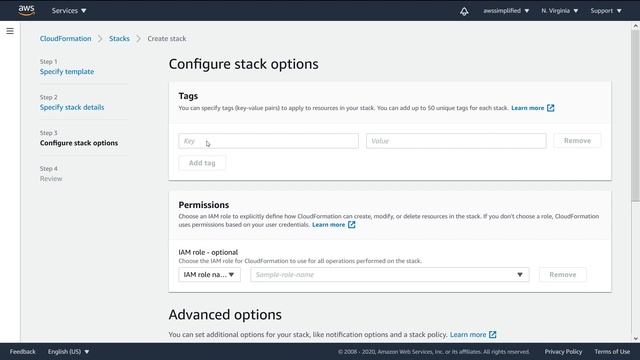Select the IAM role - optional label
This screenshot has height=360, width=640.
(x=208, y=252)
